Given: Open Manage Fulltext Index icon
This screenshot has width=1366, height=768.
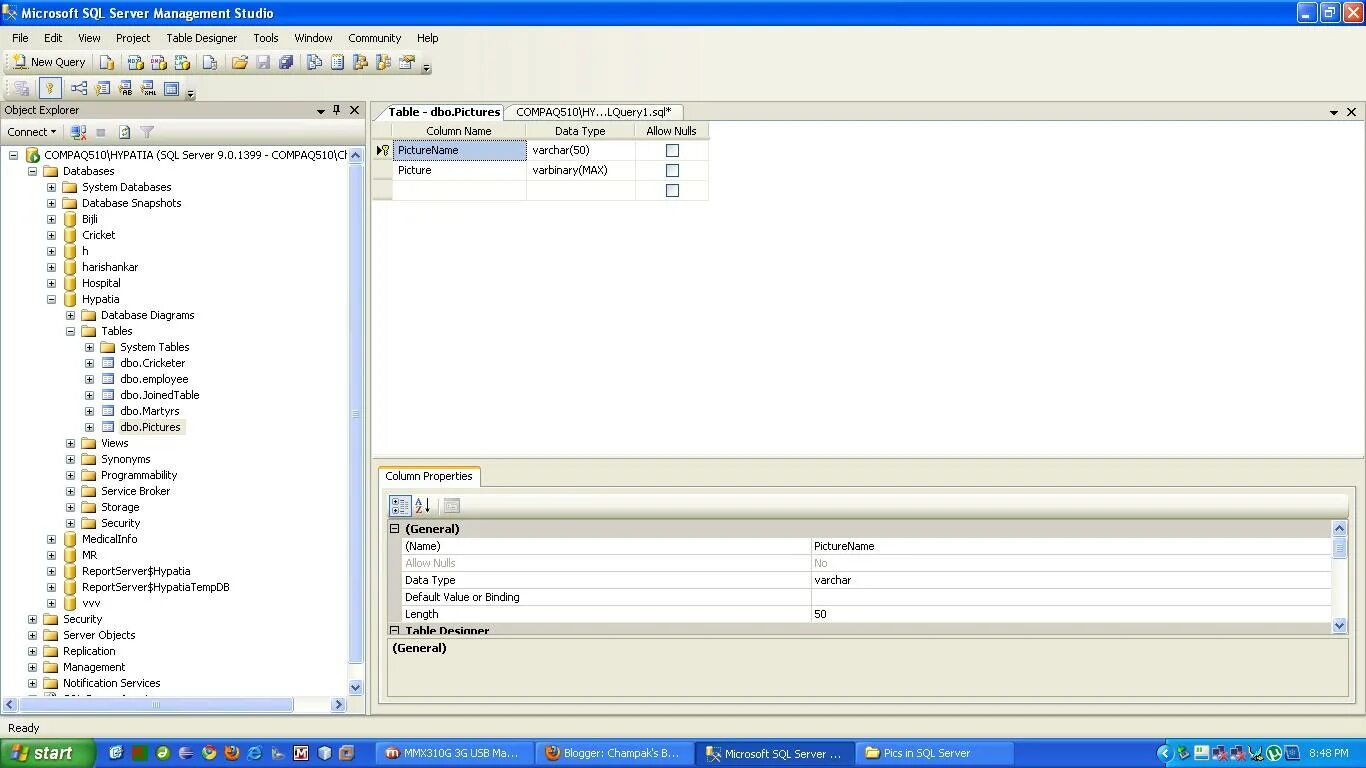Looking at the screenshot, I should (125, 89).
